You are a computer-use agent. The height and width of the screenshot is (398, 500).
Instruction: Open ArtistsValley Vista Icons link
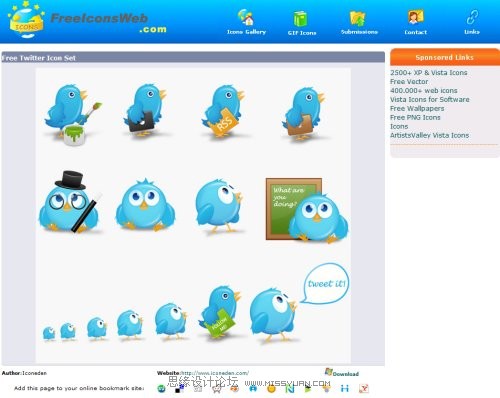tap(429, 135)
